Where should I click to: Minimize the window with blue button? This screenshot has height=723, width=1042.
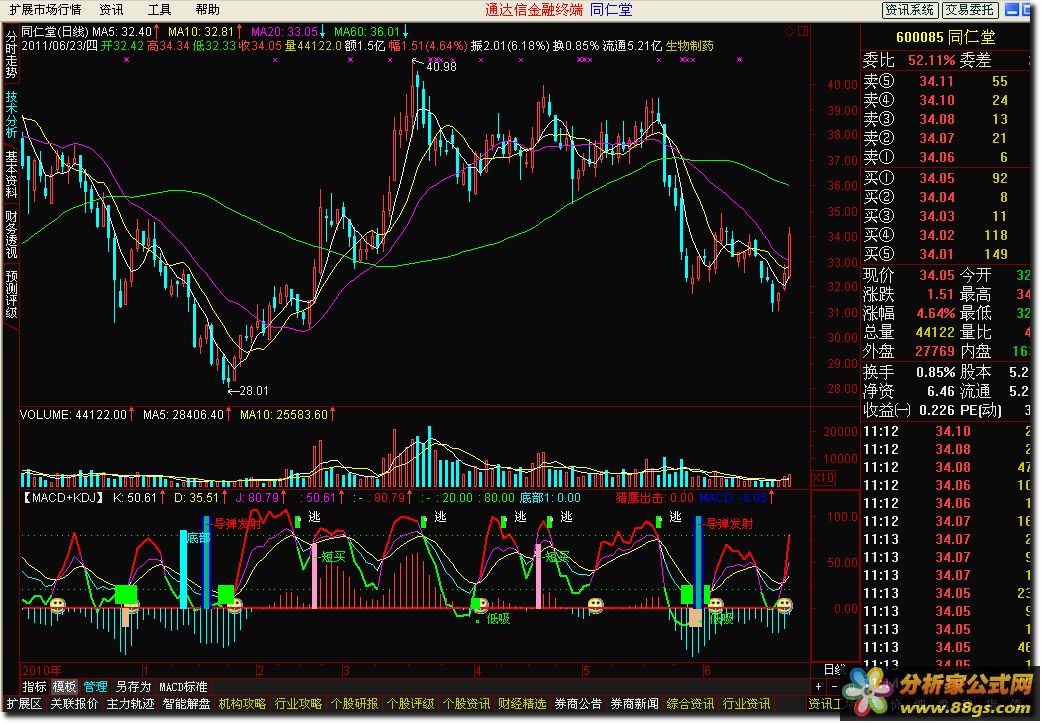pos(1011,10)
